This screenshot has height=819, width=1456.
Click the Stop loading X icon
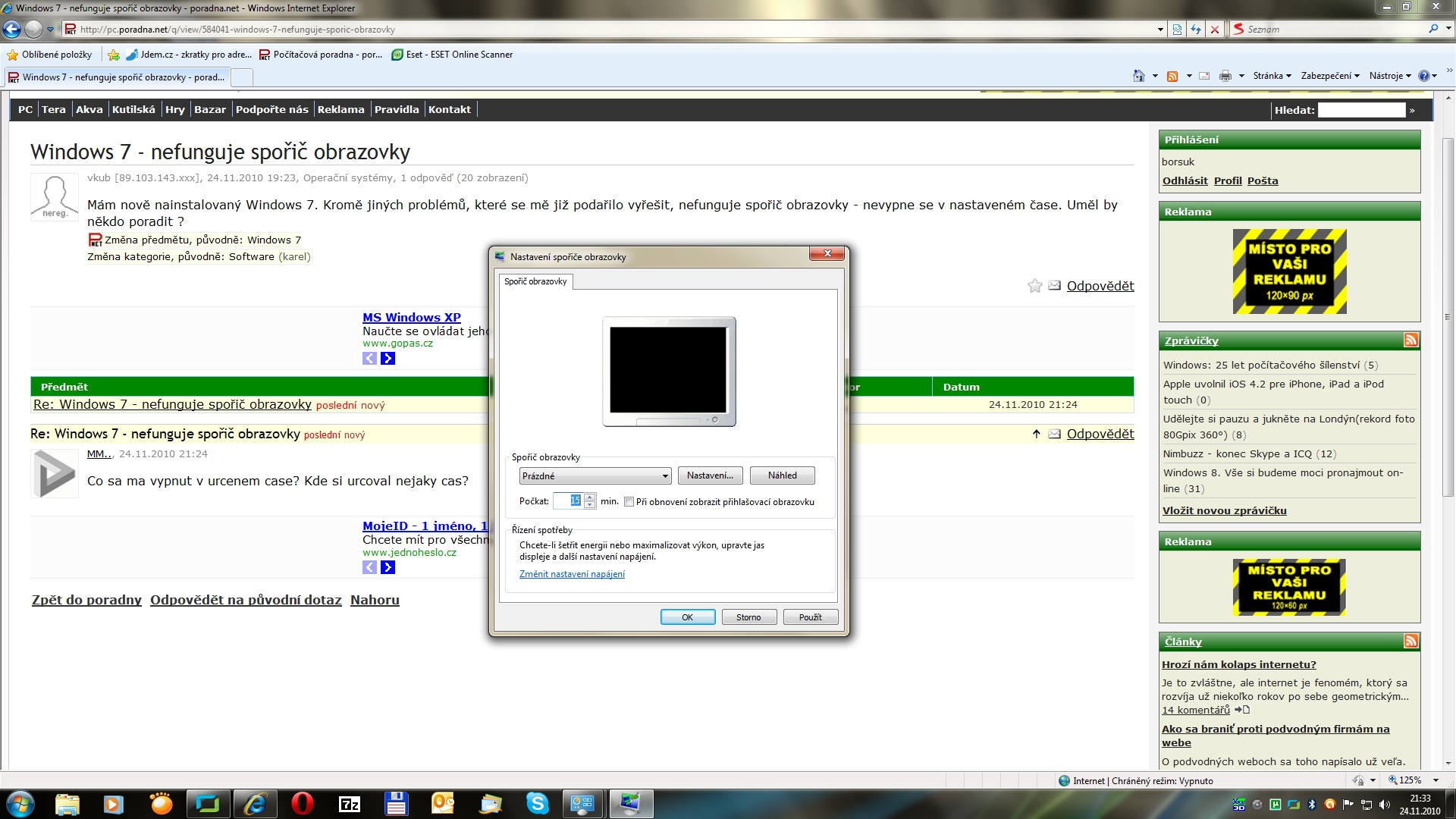tap(1215, 30)
